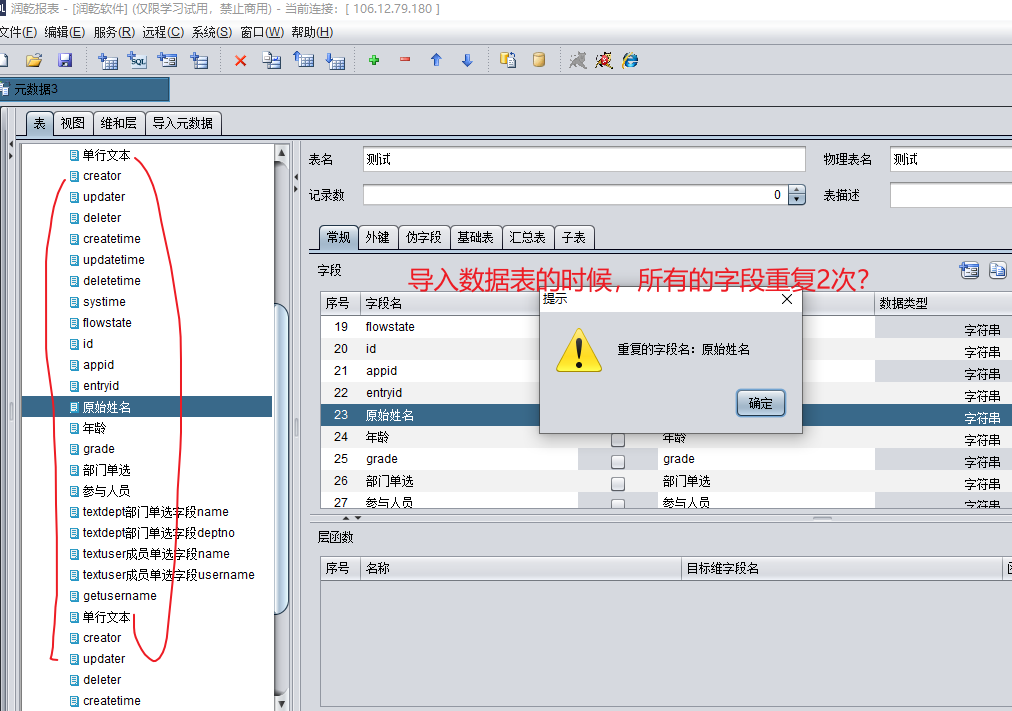Click the yellow documents transfer toolbar icon
The image size is (1012, 711).
pyautogui.click(x=508, y=61)
